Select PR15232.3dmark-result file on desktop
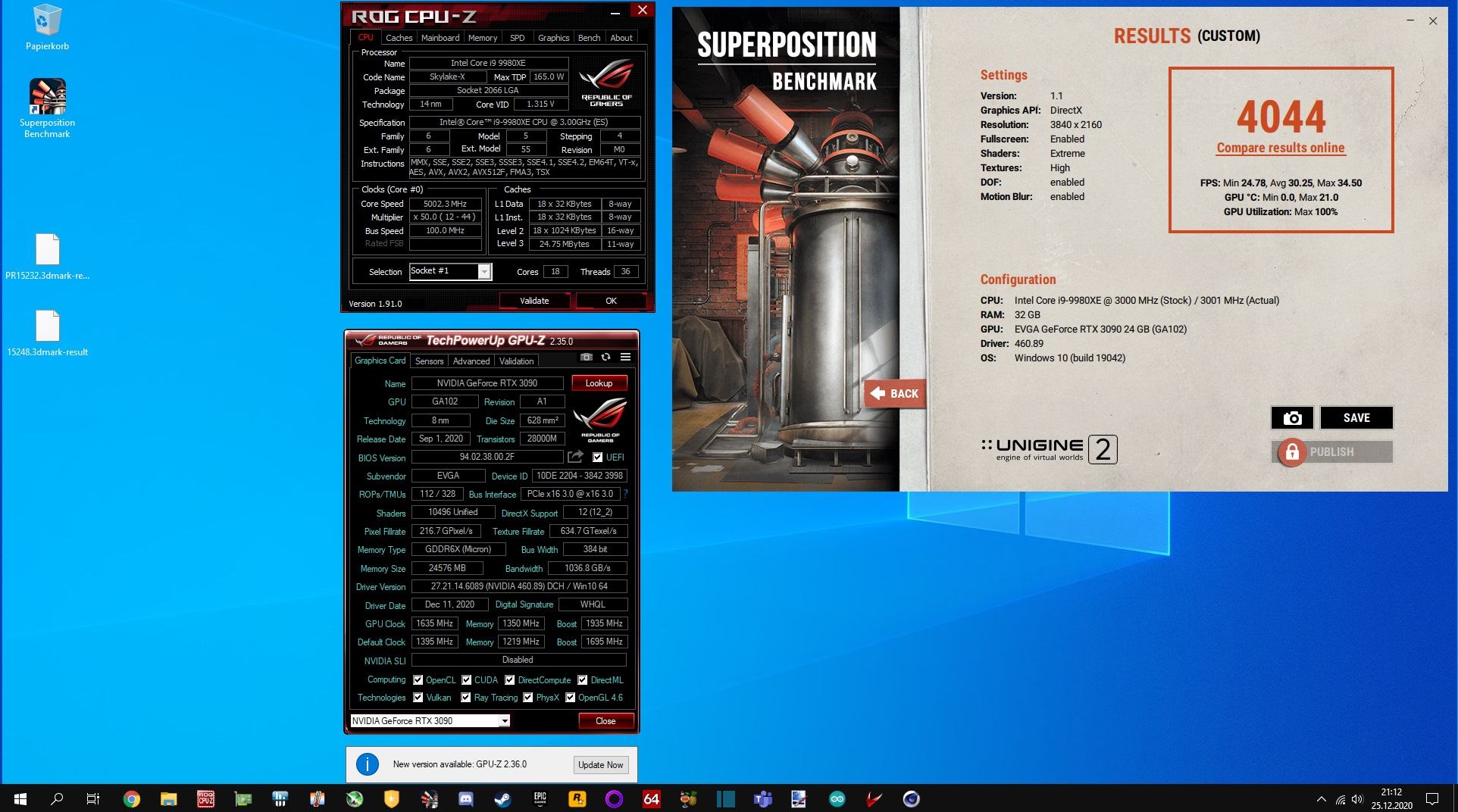The height and width of the screenshot is (812, 1458). [x=47, y=257]
